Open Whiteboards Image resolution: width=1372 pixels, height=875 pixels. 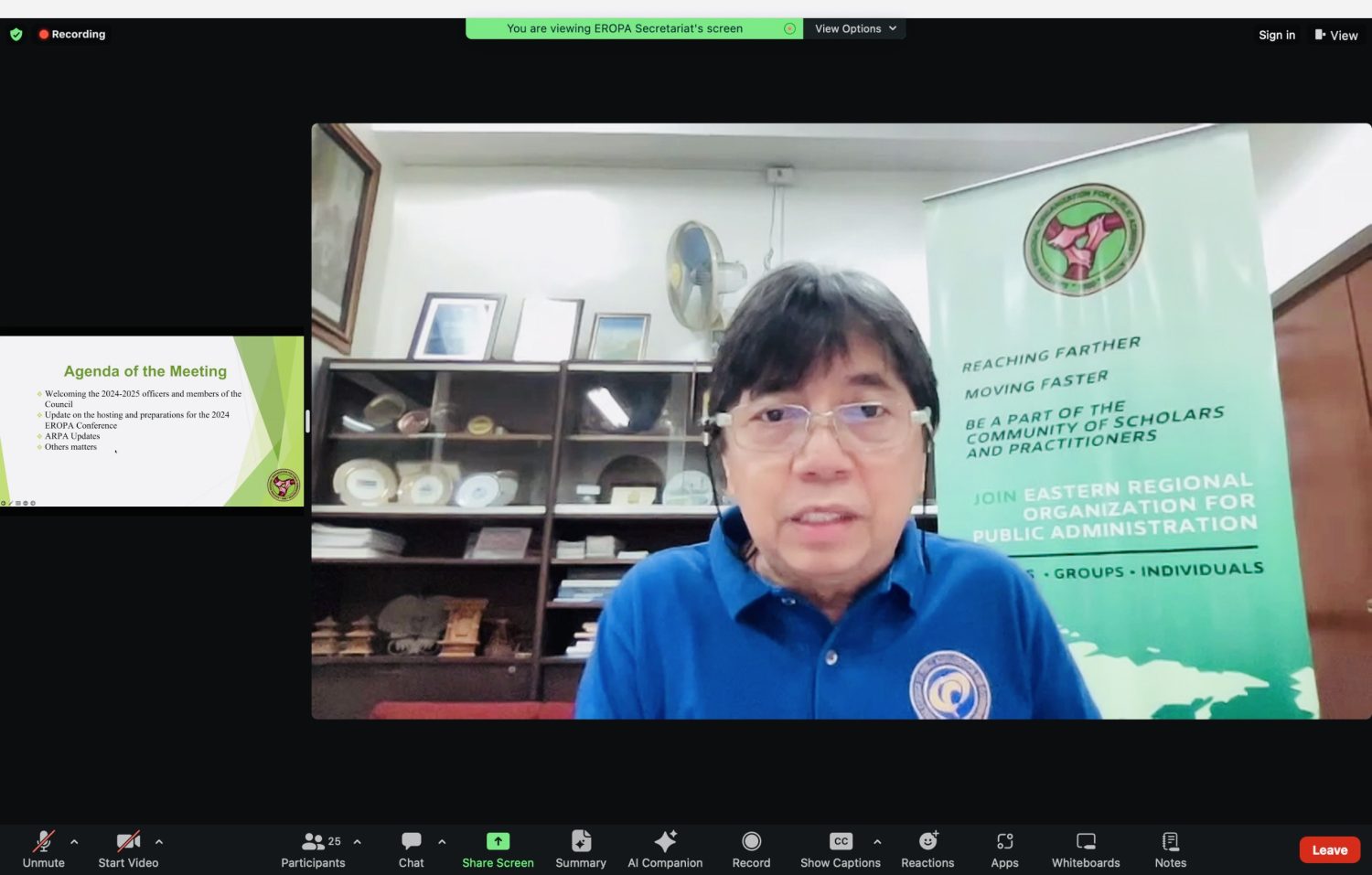tap(1086, 849)
